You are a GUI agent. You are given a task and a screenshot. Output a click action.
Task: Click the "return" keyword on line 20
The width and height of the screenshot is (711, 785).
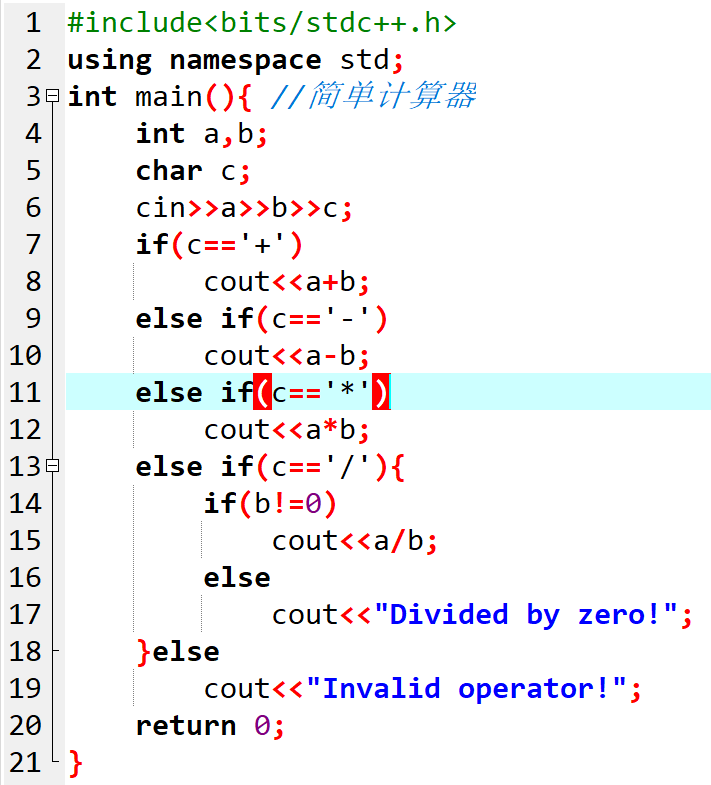tap(186, 726)
